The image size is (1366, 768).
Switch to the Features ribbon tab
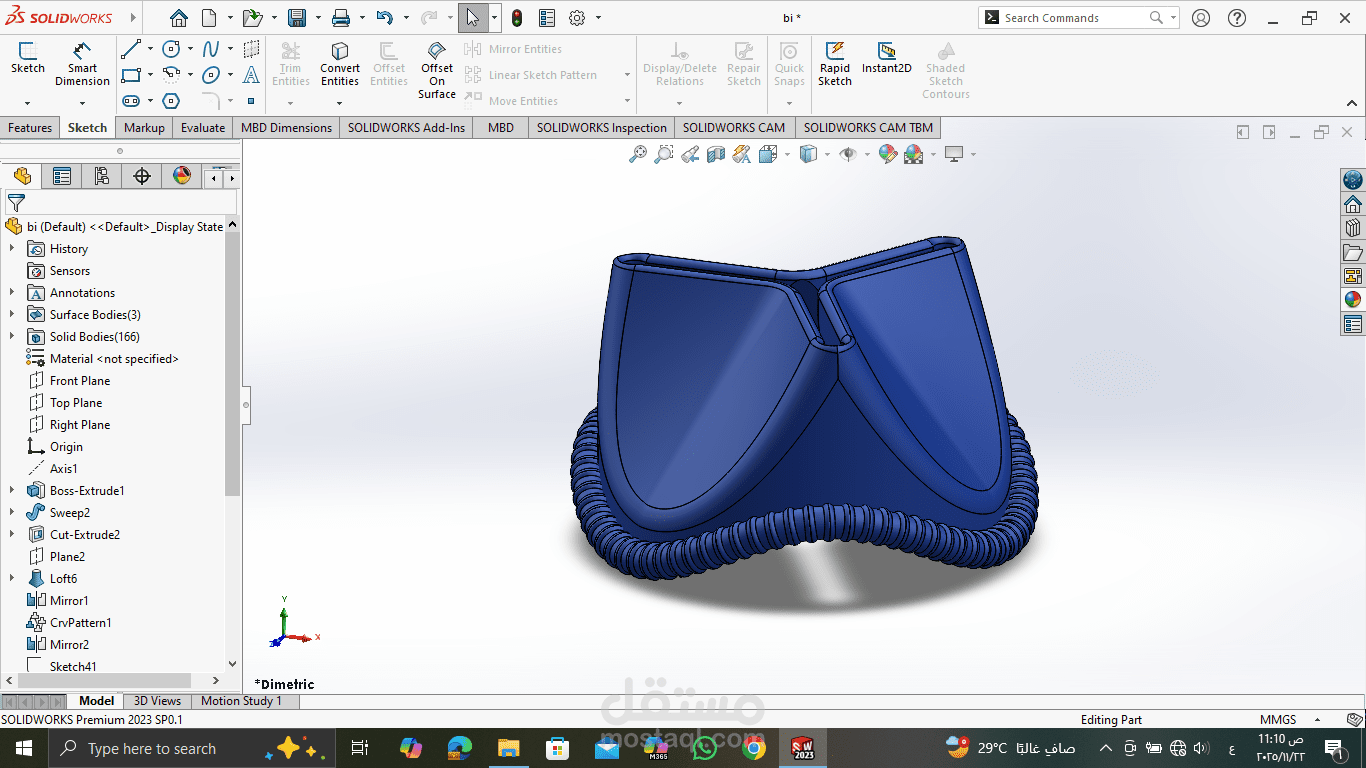[30, 127]
